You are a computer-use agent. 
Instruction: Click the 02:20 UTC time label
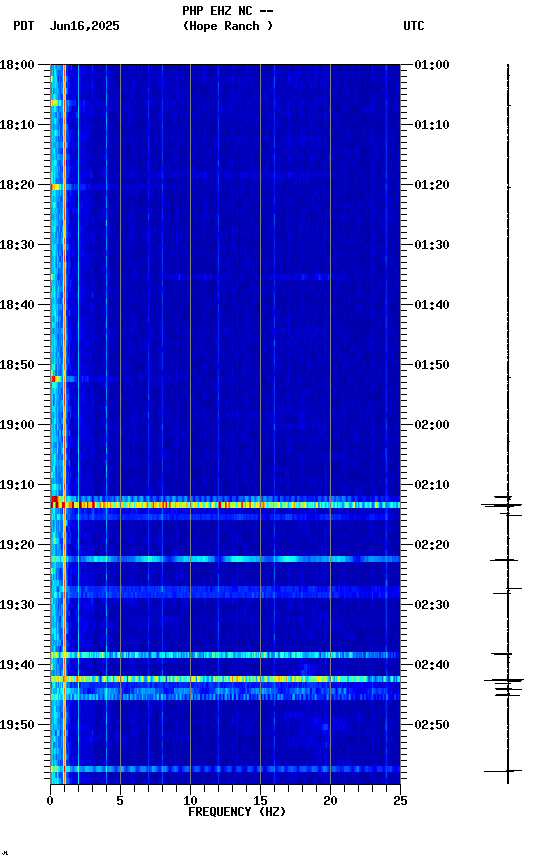pos(432,545)
